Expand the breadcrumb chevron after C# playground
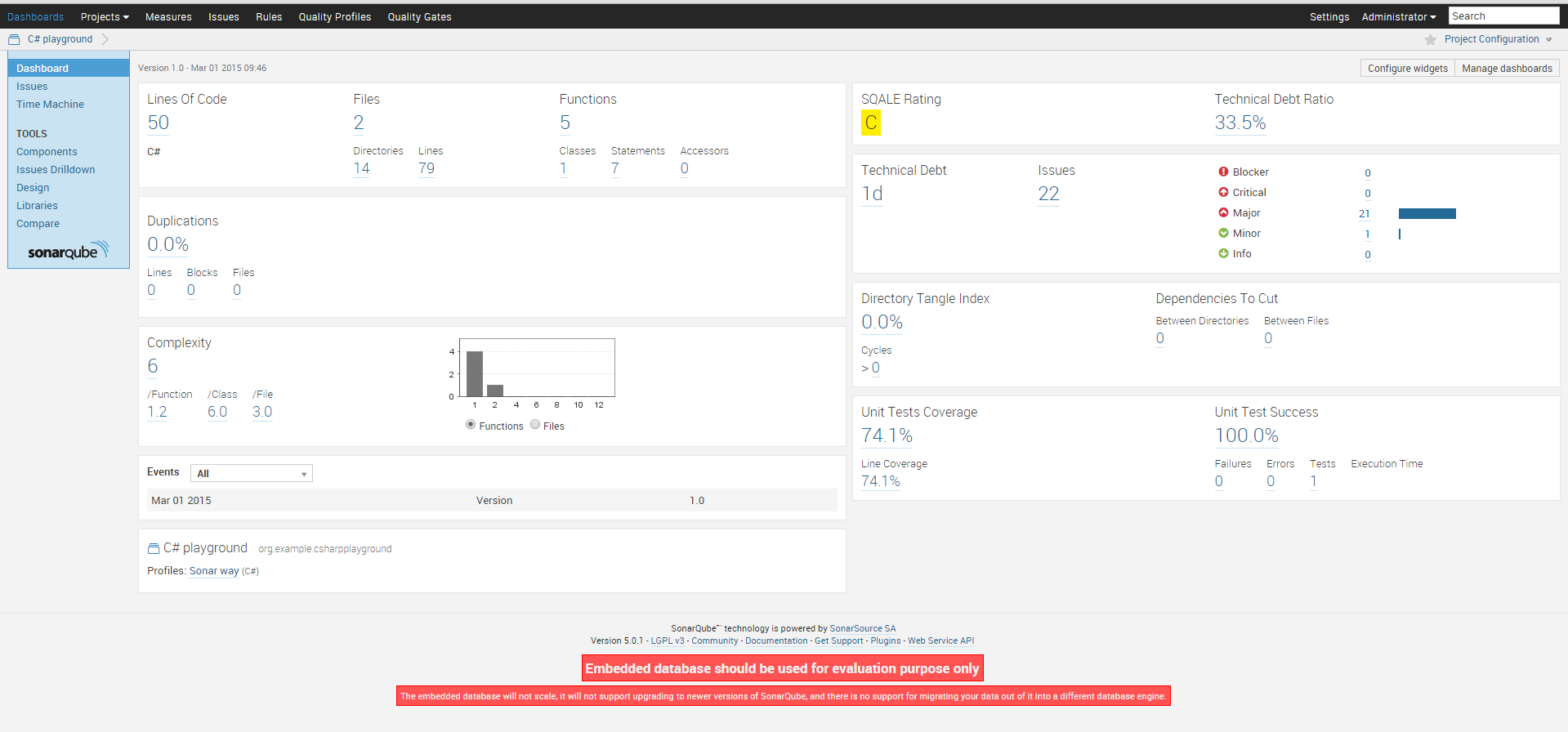1568x732 pixels. pyautogui.click(x=105, y=39)
